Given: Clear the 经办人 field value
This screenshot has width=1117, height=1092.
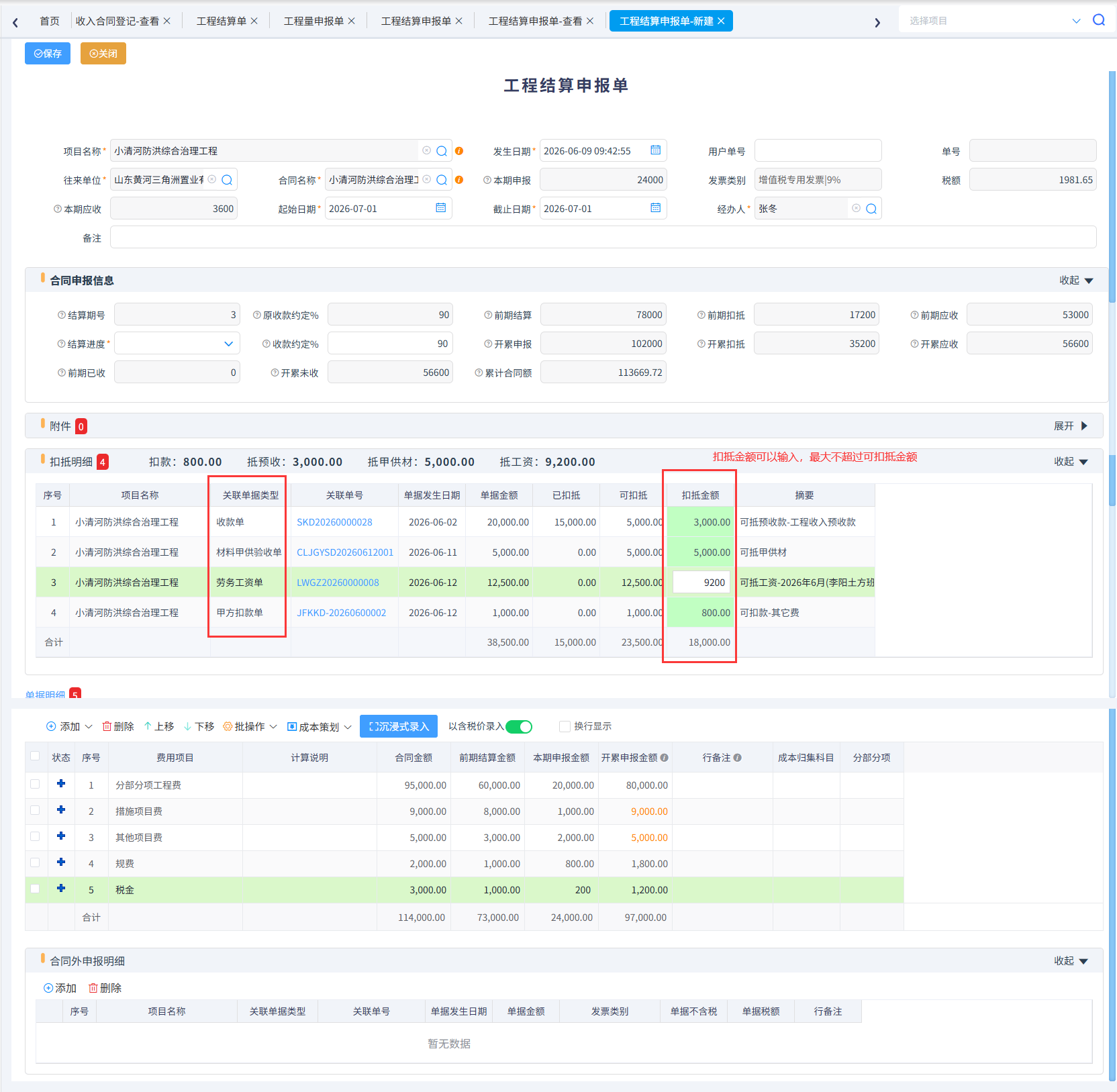Looking at the screenshot, I should pos(856,208).
